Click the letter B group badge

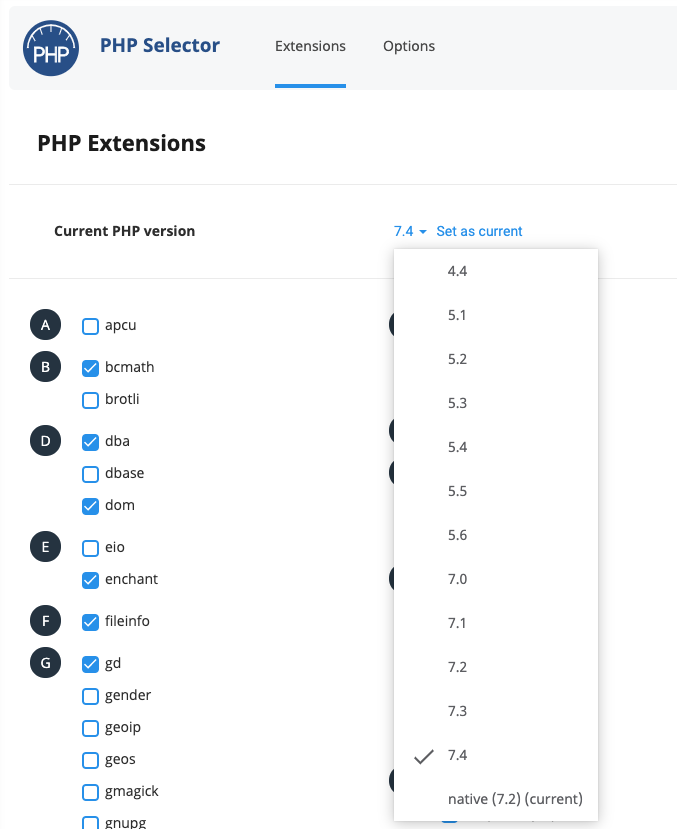(x=45, y=367)
